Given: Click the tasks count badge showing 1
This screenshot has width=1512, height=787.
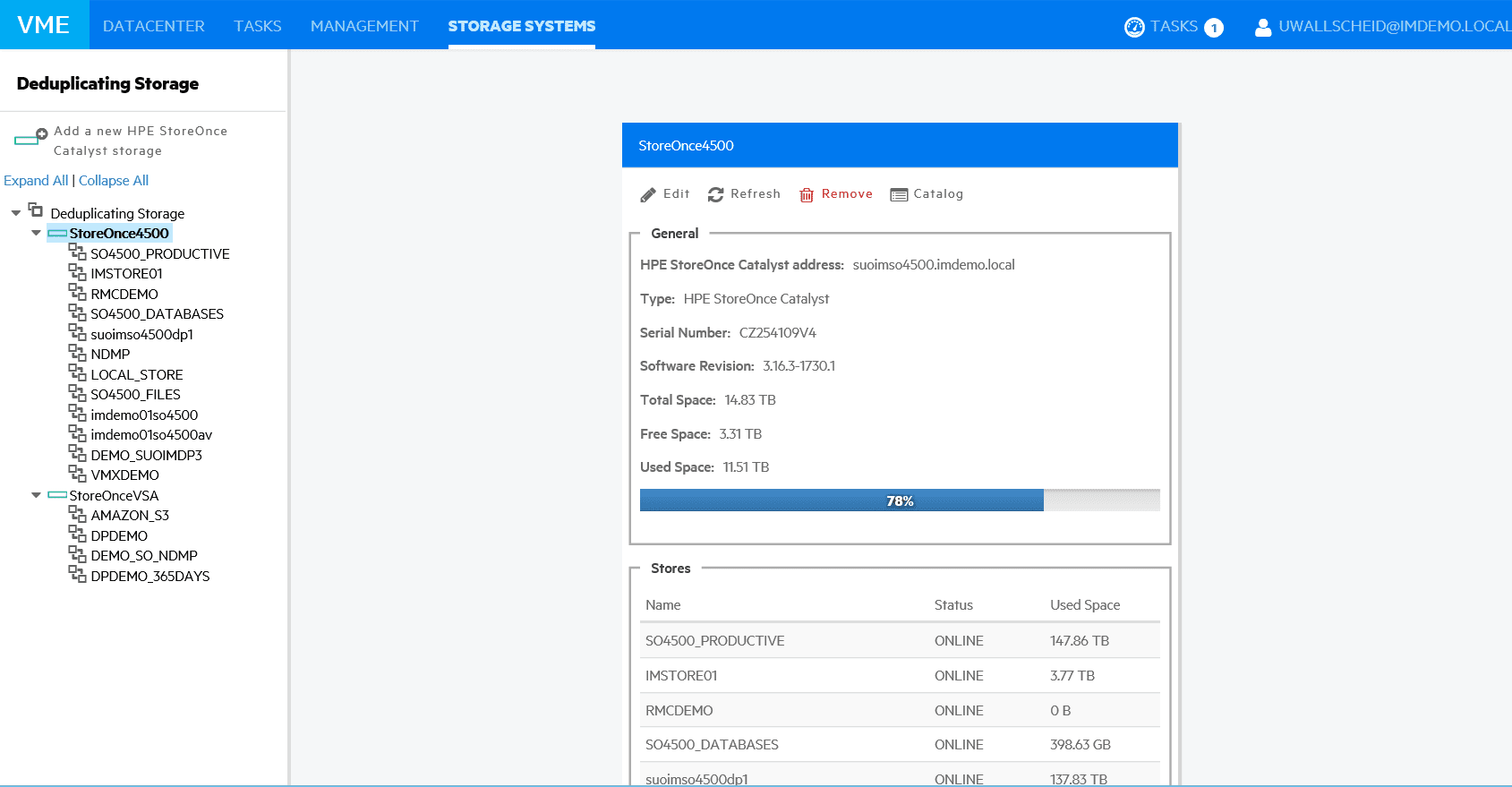Looking at the screenshot, I should coord(1214,28).
